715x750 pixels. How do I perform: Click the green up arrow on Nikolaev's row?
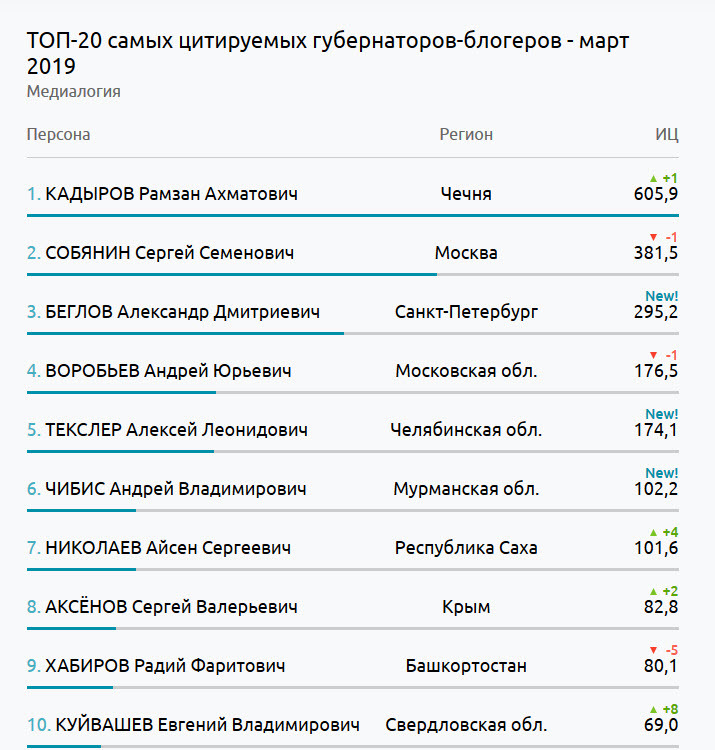tap(654, 532)
